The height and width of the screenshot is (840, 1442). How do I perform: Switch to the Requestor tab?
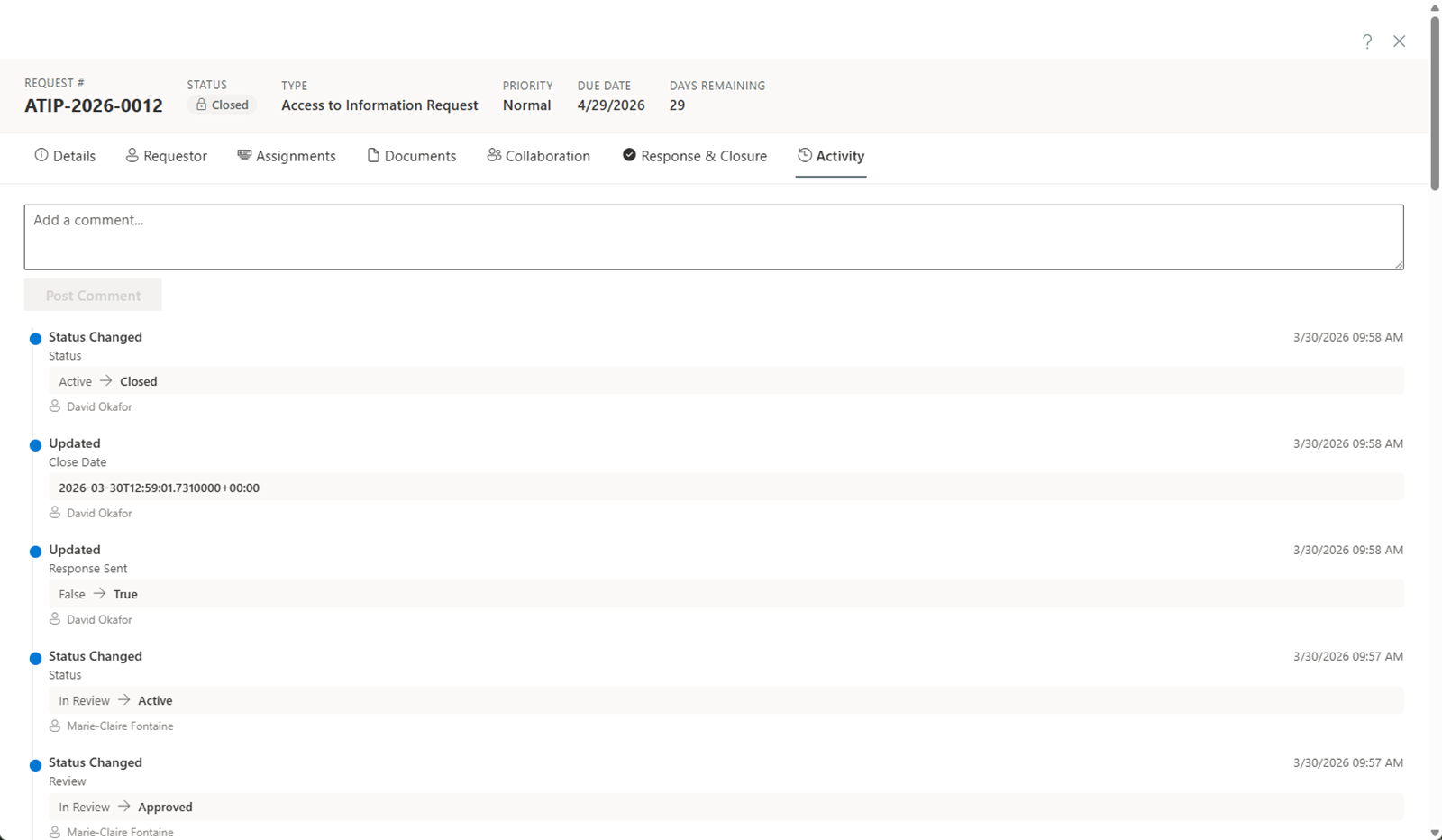167,156
